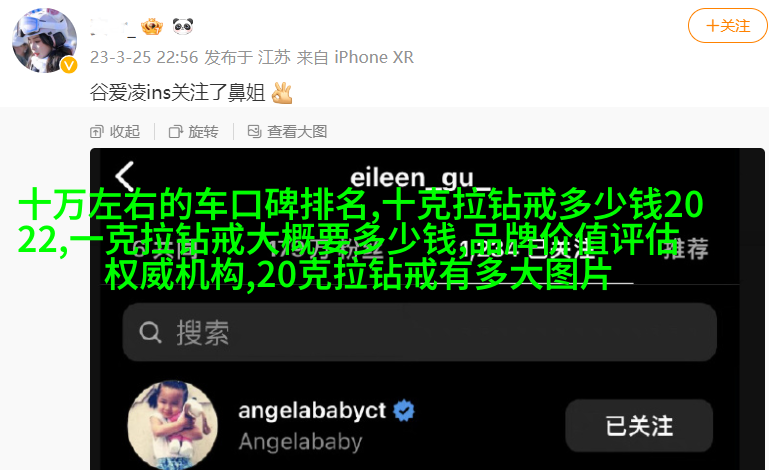
Task: Click the crown membership icon
Action: pyautogui.click(x=152, y=26)
